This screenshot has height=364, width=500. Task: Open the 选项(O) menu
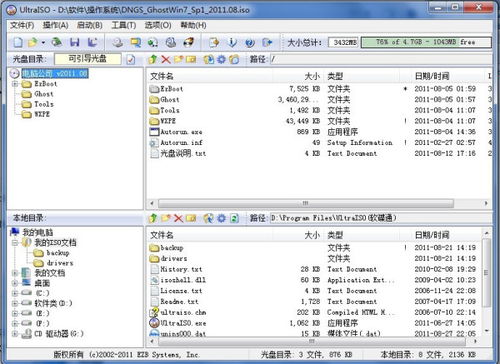(158, 25)
